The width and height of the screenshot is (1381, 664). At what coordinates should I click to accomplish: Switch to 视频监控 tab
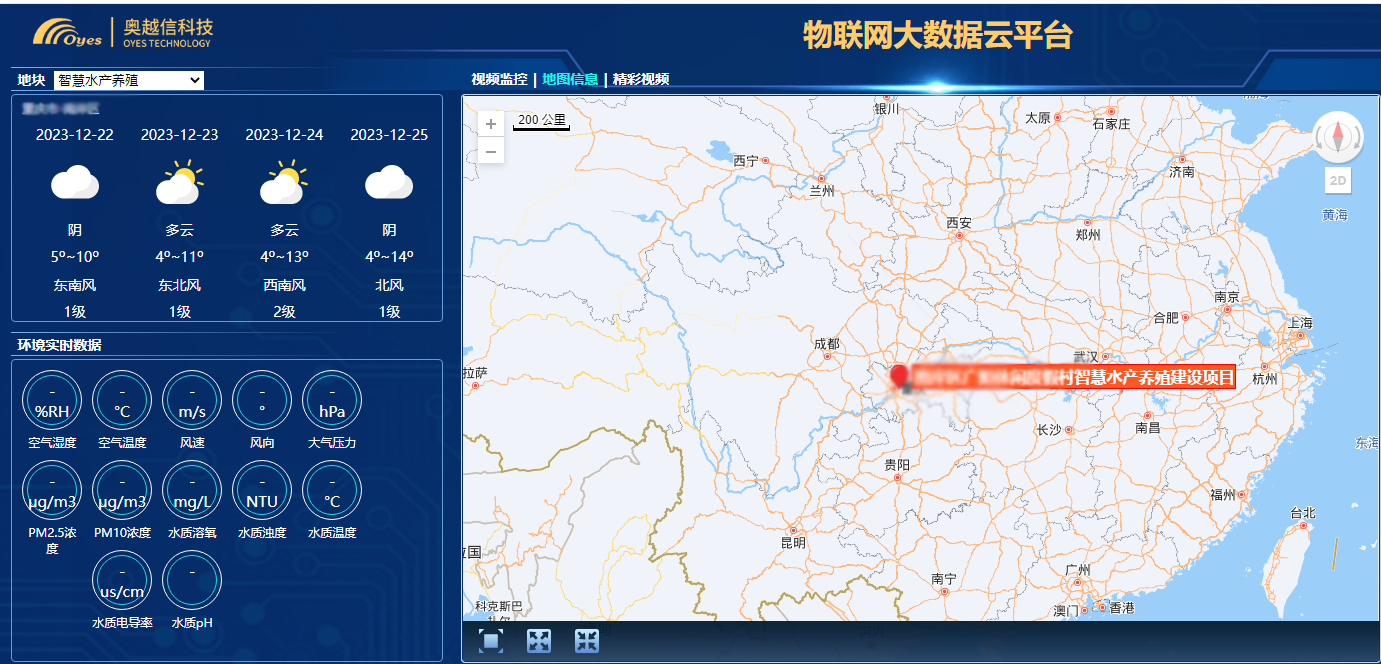[x=499, y=79]
